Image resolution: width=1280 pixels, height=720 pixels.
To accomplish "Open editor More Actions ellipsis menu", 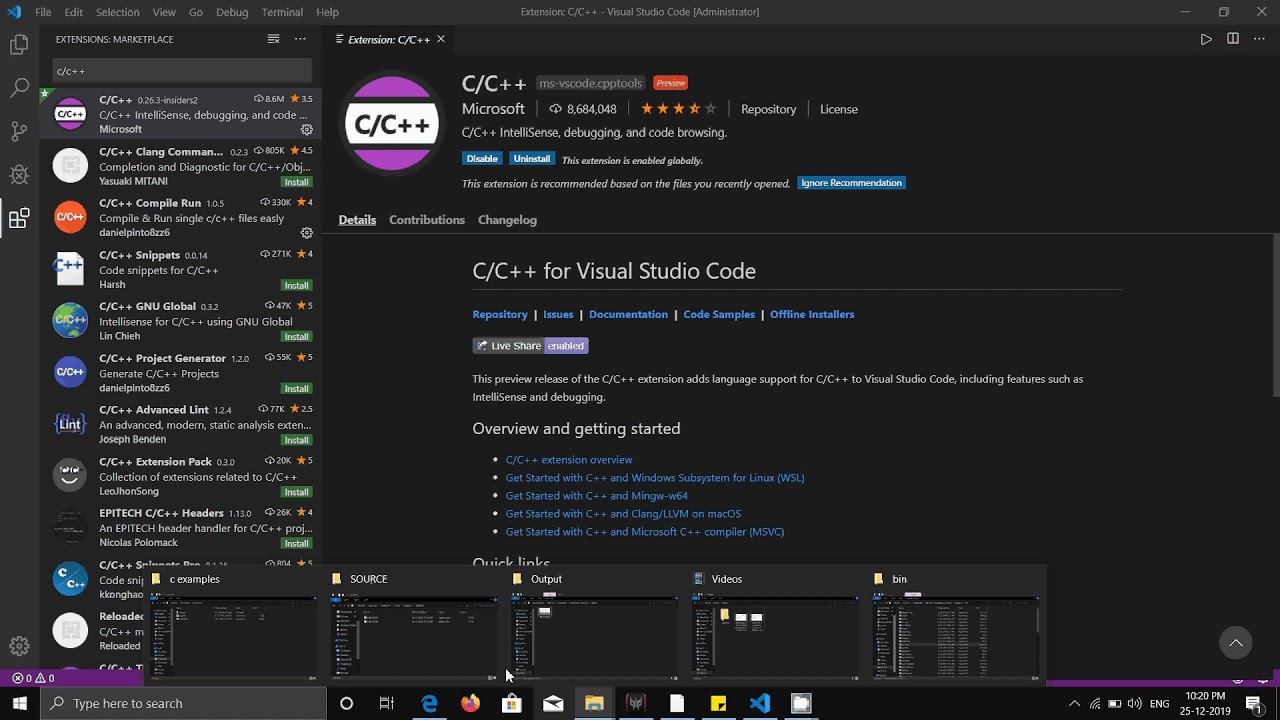I will click(x=1260, y=39).
